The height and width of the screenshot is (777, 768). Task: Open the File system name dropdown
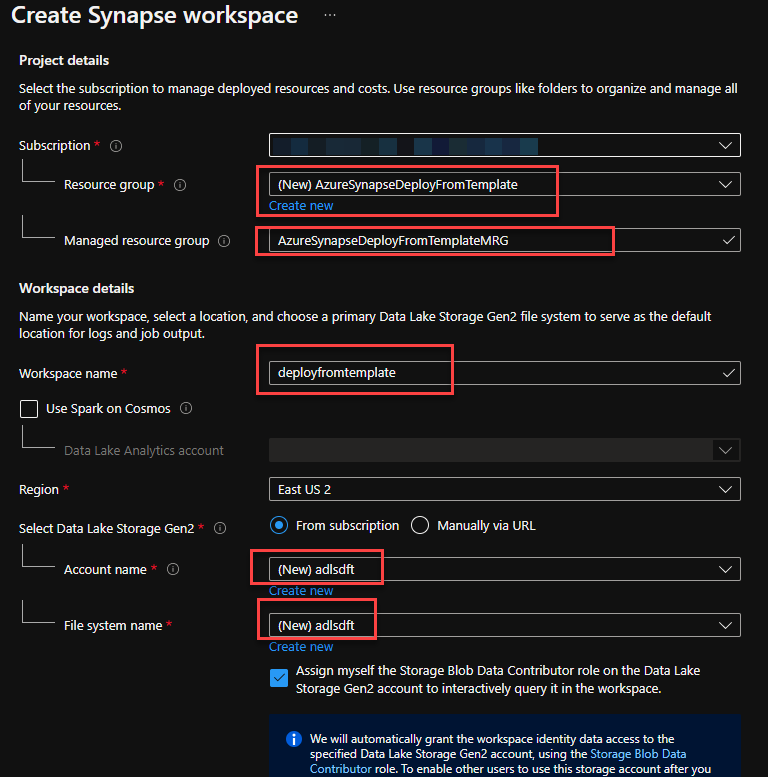pyautogui.click(x=505, y=625)
